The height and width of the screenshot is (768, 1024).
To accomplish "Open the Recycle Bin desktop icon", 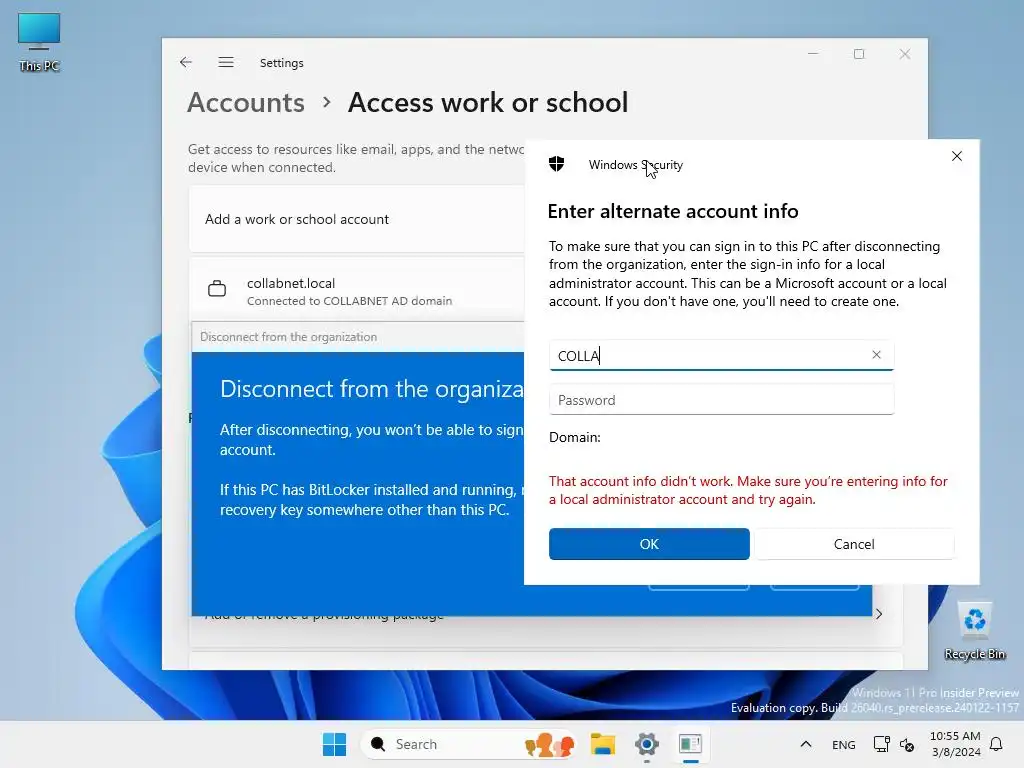I will (974, 631).
